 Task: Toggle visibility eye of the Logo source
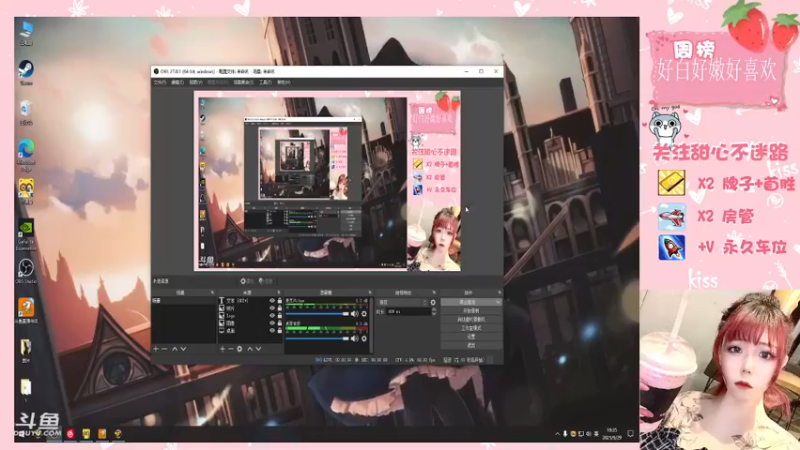pos(272,316)
